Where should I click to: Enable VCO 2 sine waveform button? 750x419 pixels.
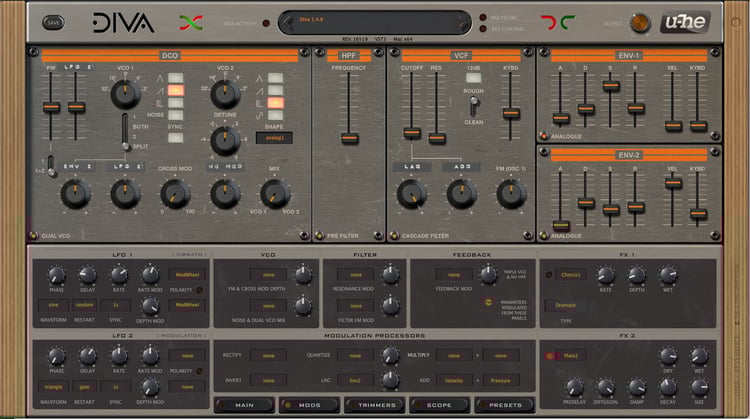coord(275,115)
